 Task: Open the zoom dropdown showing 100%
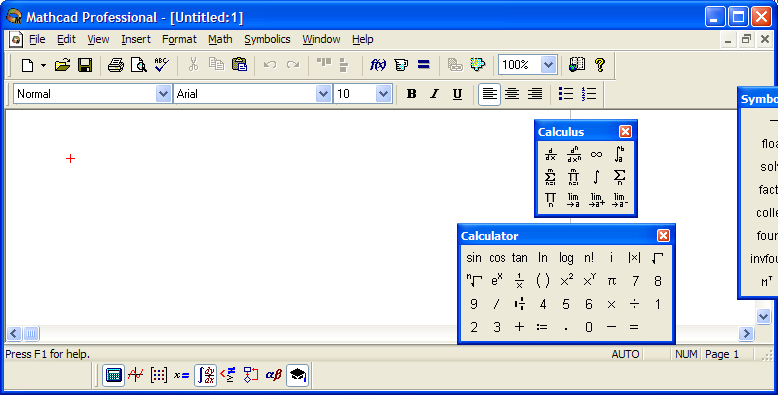[x=548, y=65]
